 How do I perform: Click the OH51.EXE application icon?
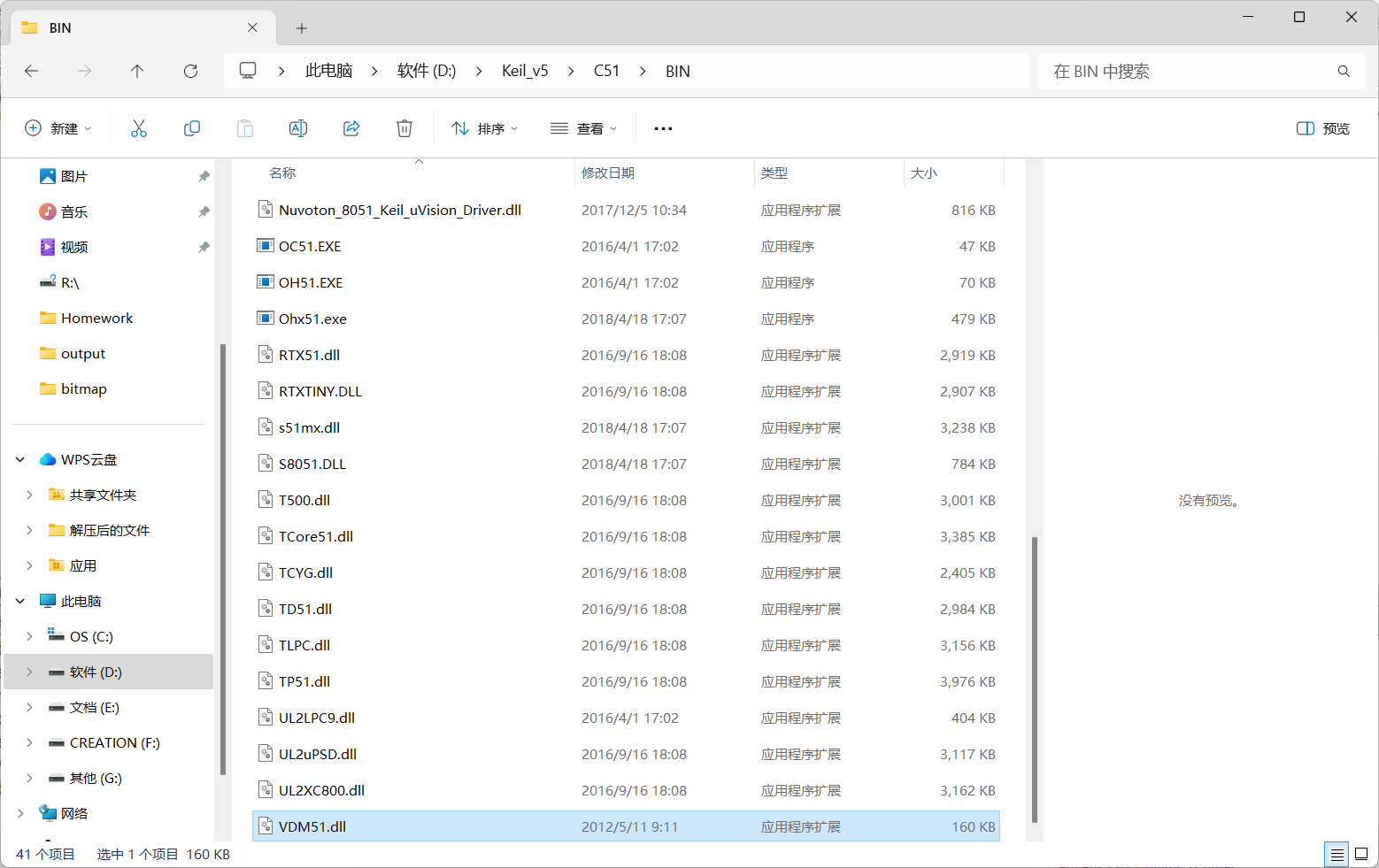tap(265, 281)
